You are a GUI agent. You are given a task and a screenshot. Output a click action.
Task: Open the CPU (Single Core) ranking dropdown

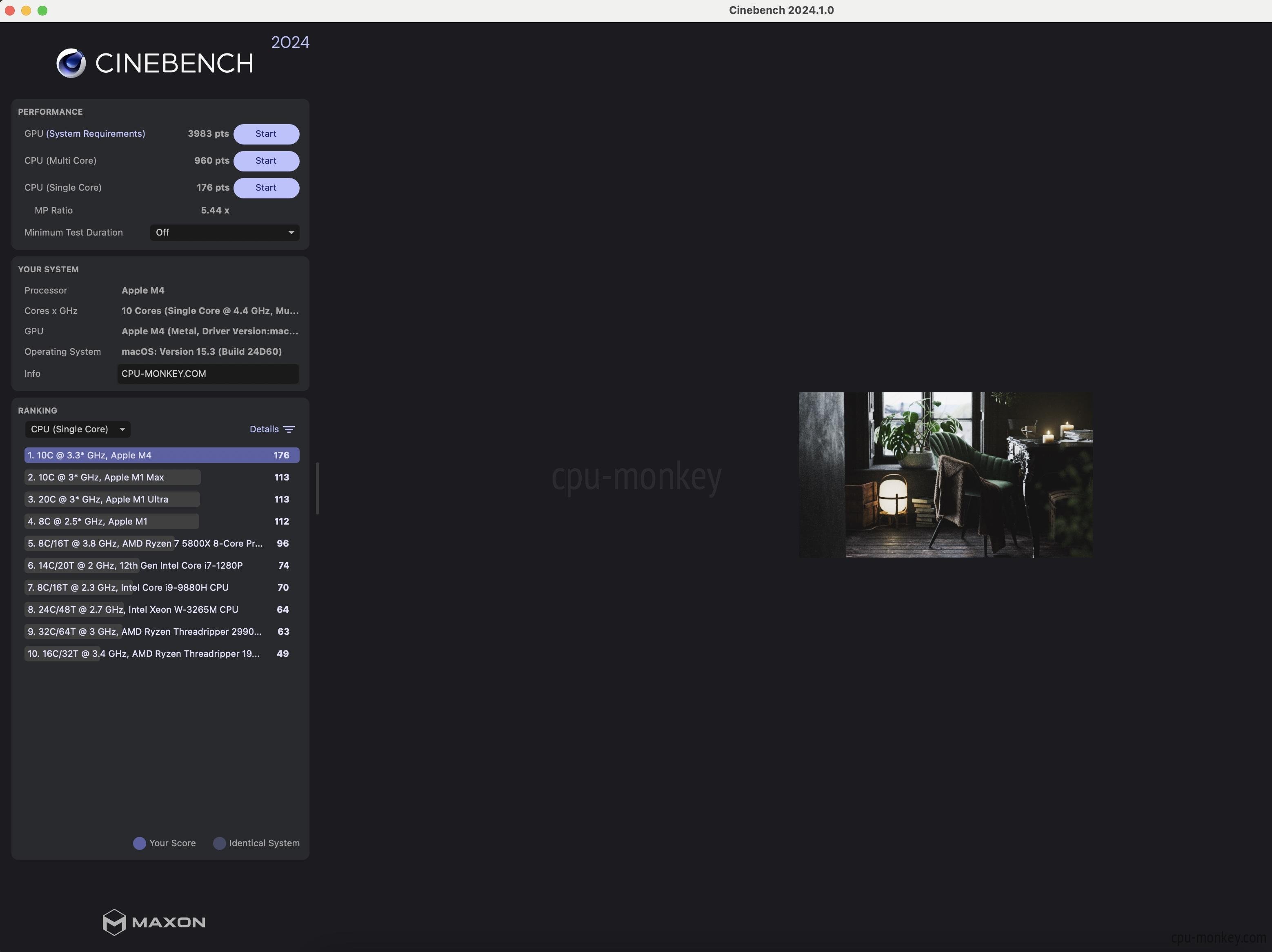pos(78,429)
